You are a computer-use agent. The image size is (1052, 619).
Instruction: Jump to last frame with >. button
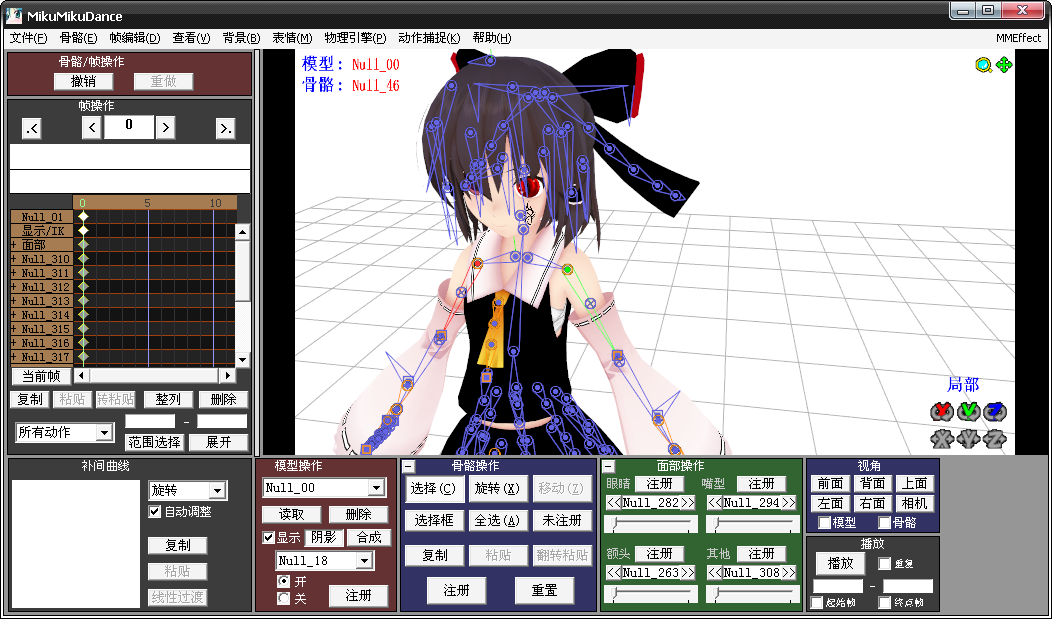(x=225, y=128)
